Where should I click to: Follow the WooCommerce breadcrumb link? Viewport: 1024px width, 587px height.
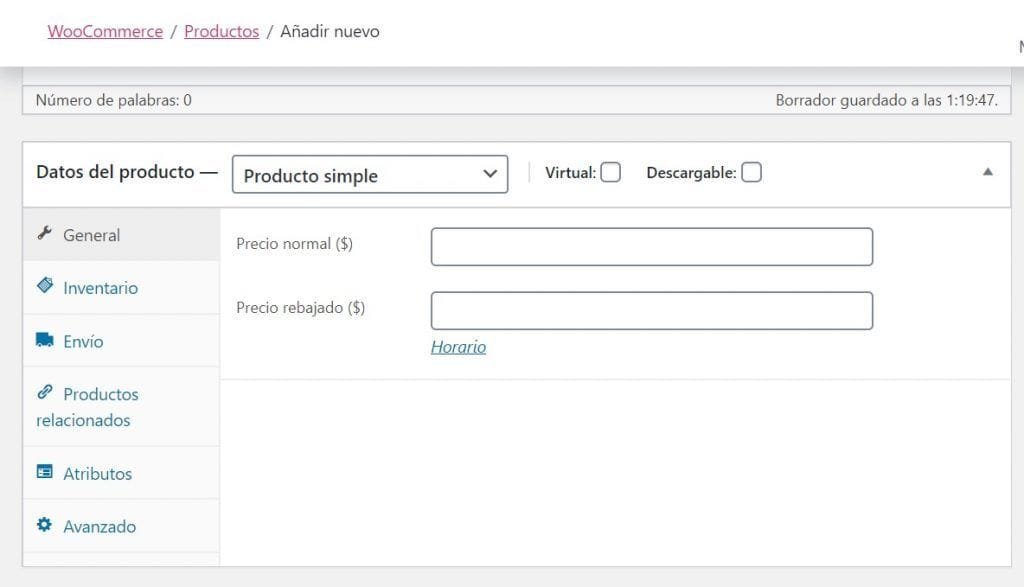[x=105, y=31]
